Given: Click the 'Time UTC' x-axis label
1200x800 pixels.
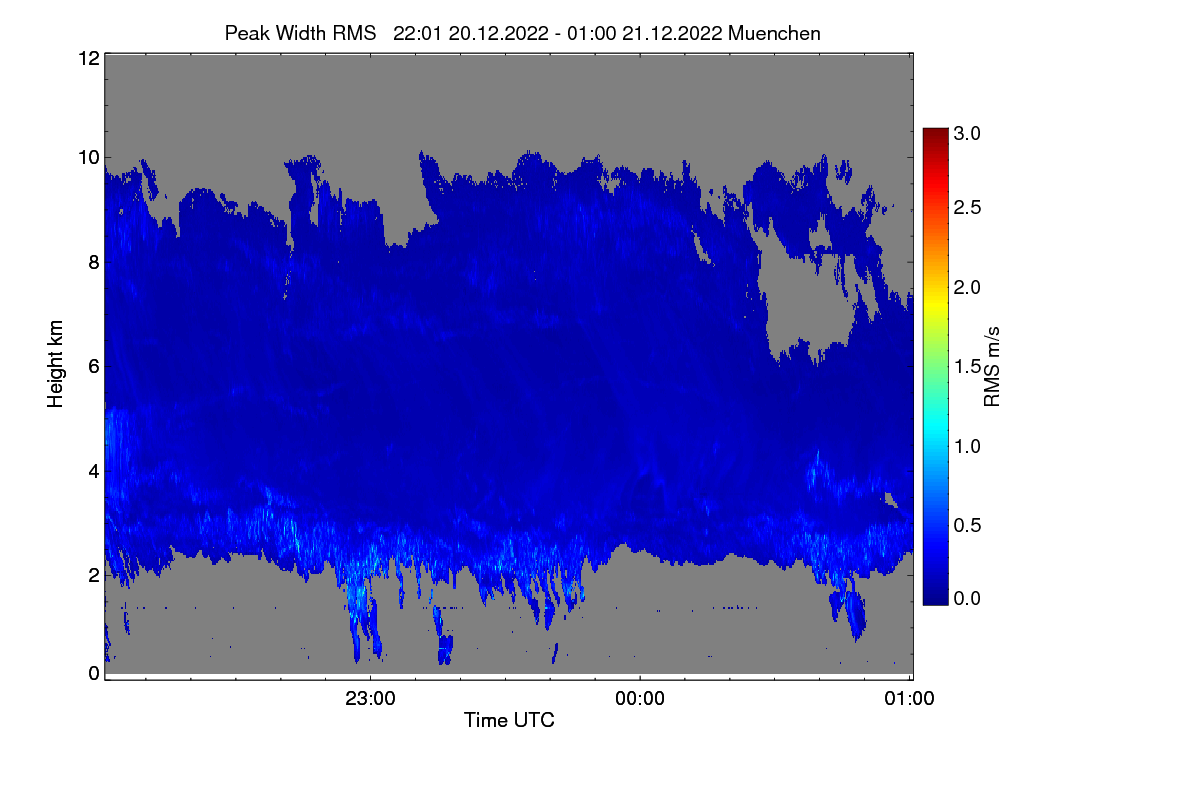Looking at the screenshot, I should (x=509, y=720).
